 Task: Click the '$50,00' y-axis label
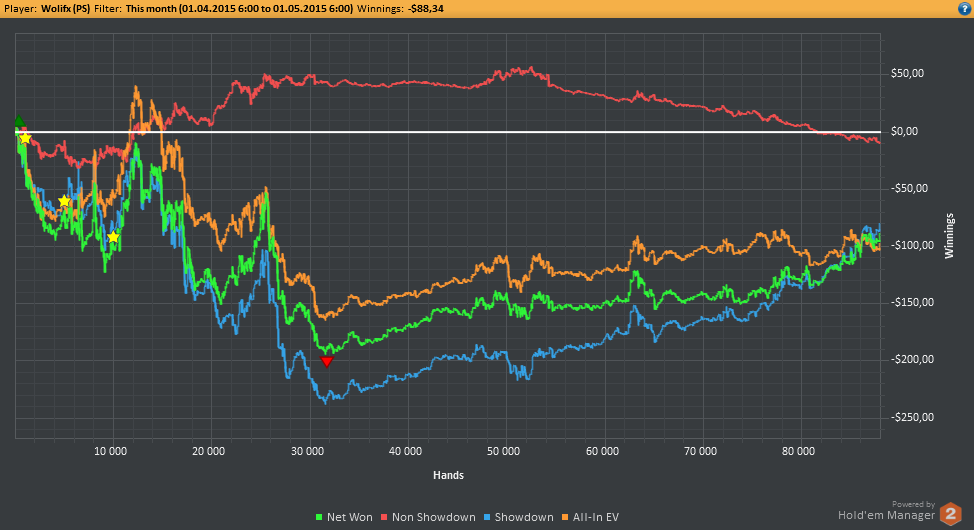click(908, 73)
